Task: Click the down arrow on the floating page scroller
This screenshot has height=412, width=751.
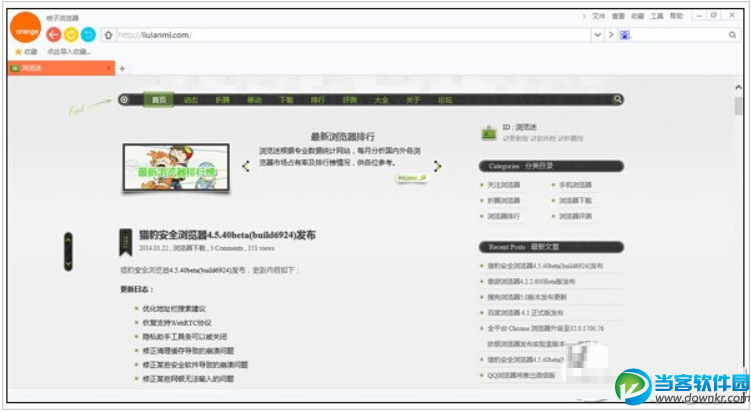Action: pos(68,263)
